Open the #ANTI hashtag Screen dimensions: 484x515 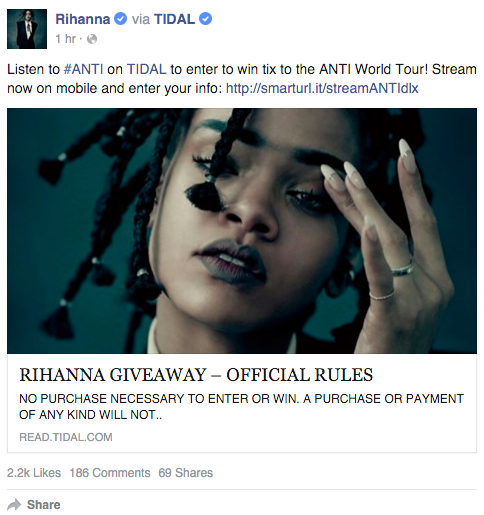tap(83, 69)
